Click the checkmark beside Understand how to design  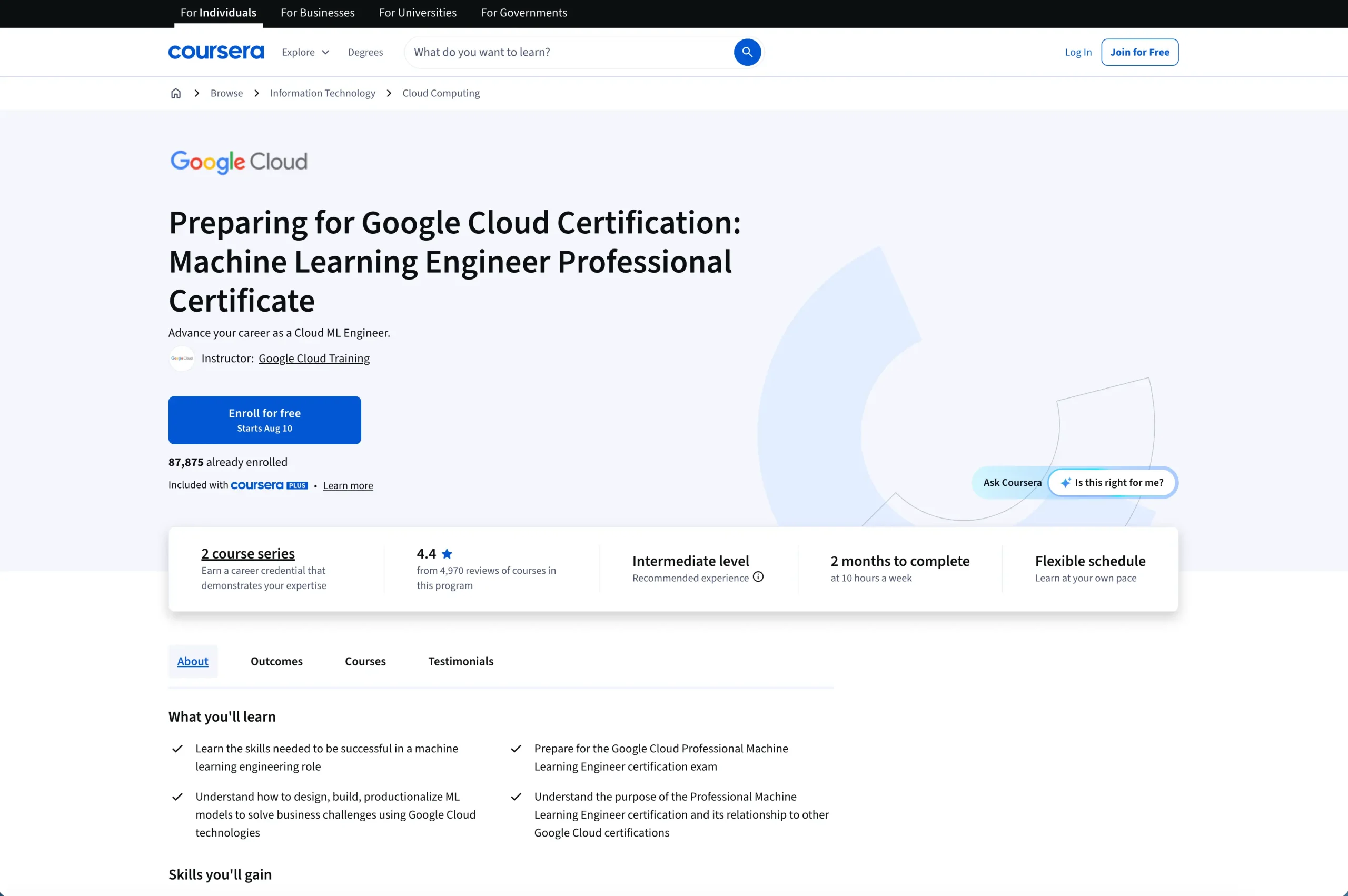click(x=177, y=797)
